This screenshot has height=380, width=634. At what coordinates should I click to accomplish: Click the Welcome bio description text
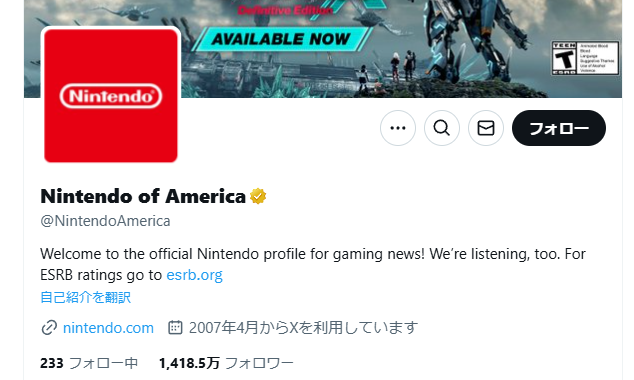pos(313,264)
